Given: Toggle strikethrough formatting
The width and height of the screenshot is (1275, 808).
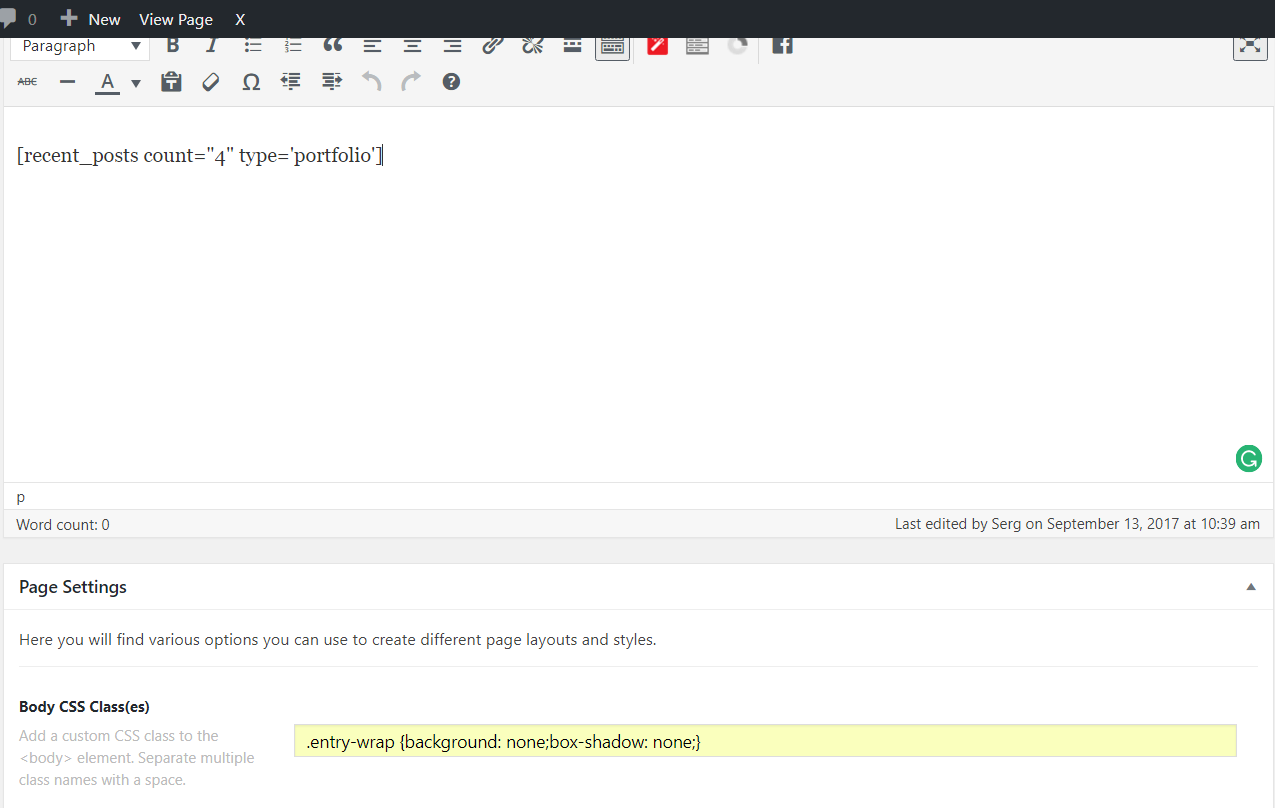Looking at the screenshot, I should [28, 82].
